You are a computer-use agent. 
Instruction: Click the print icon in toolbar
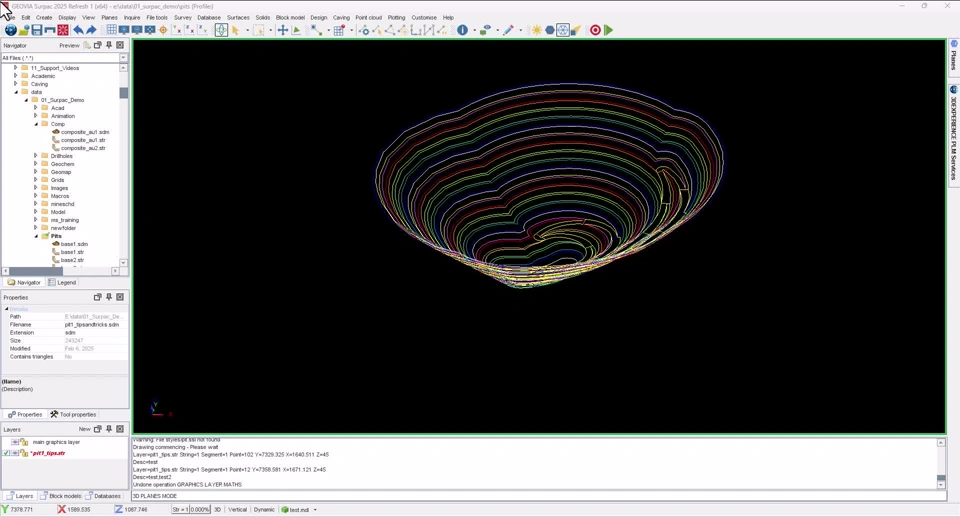point(50,30)
